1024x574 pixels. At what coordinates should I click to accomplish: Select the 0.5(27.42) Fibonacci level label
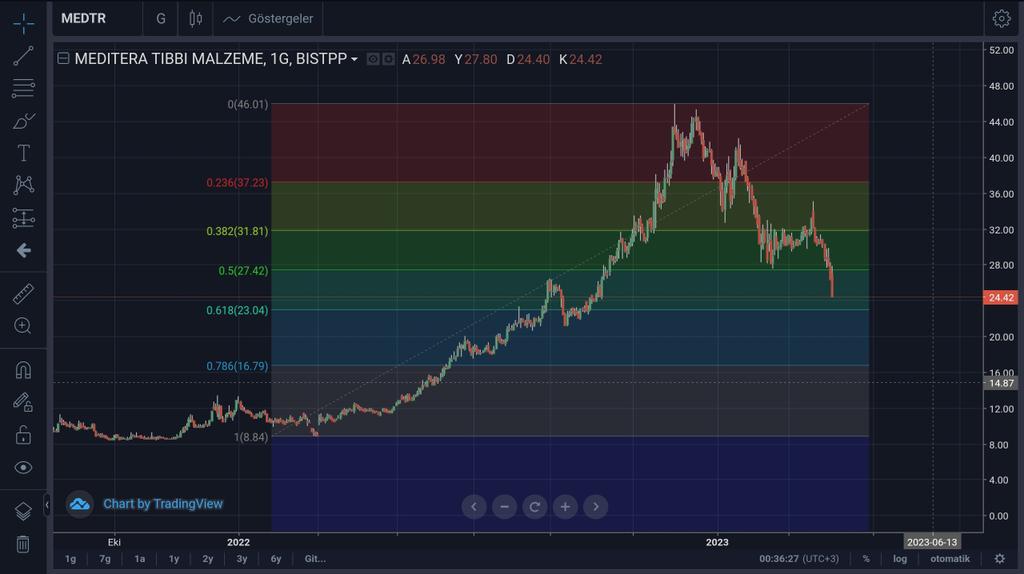(243, 271)
